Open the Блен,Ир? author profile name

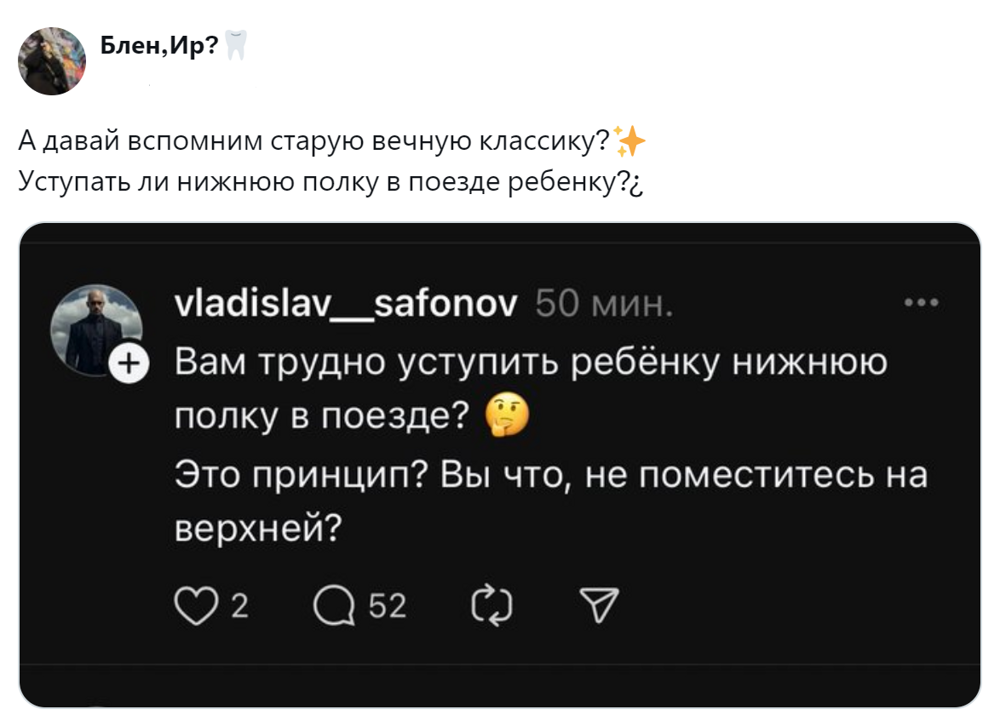[160, 47]
